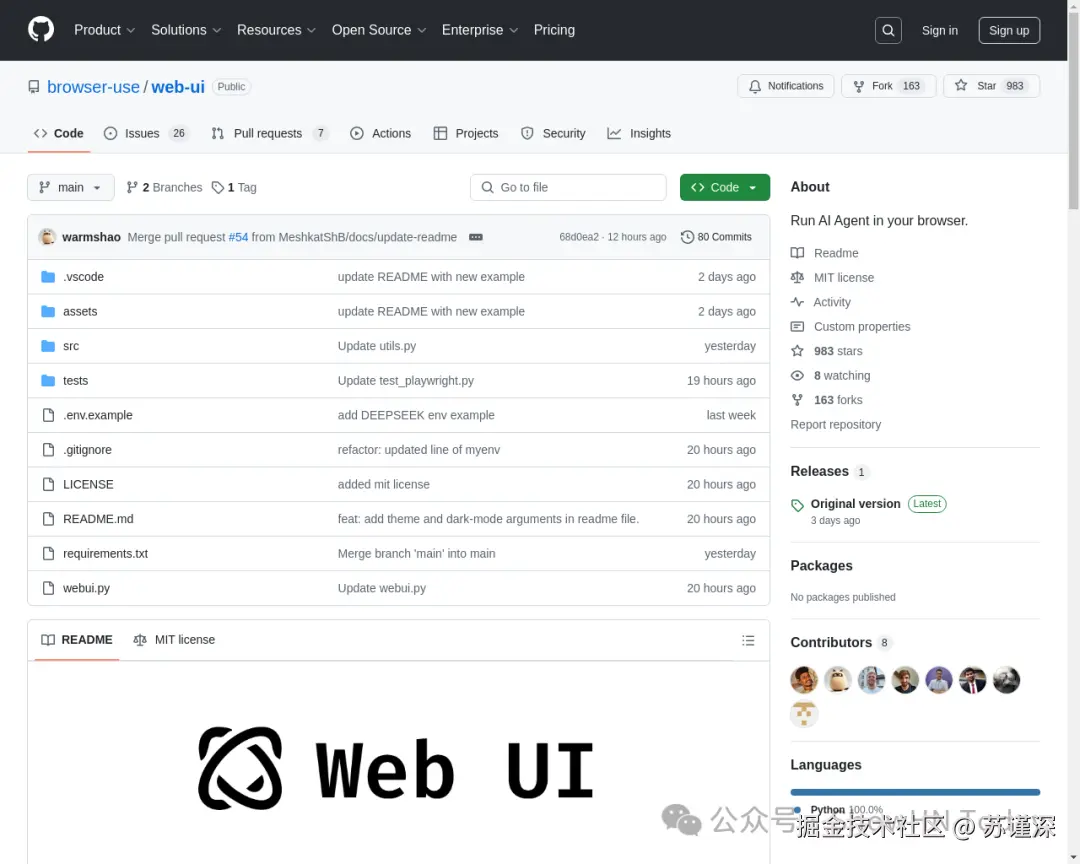Switch branch using the main dropdown
Screen dimensions: 1080x864
click(71, 187)
